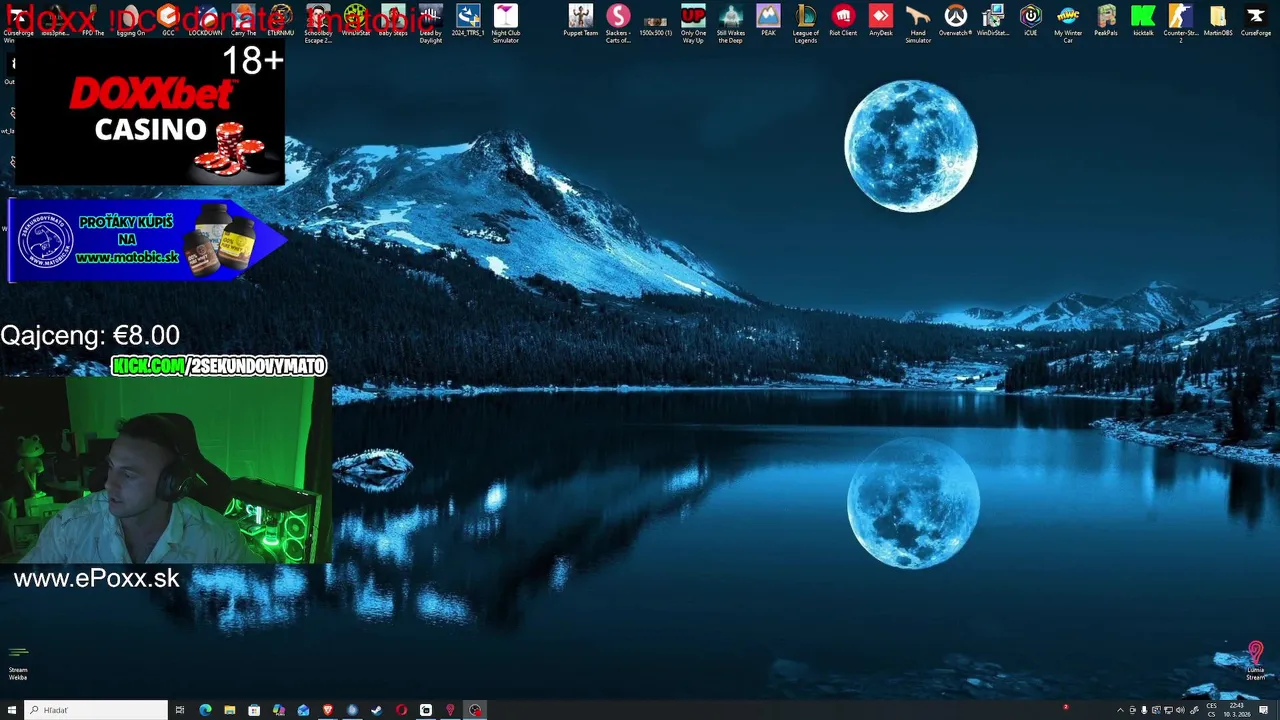Launch Counter-Strike 2 desktop icon

pos(1181,23)
